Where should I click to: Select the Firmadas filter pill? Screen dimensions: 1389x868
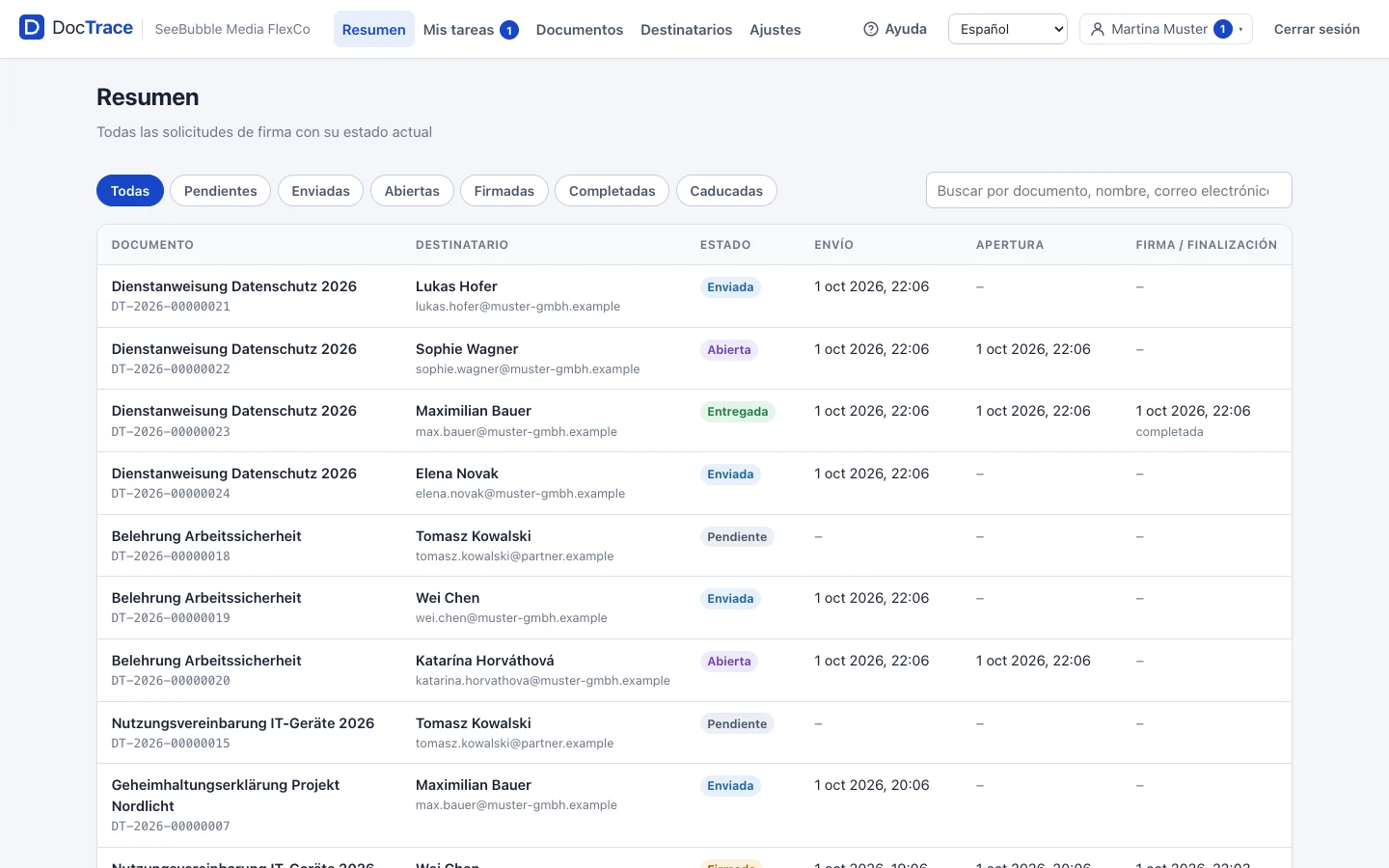[504, 191]
